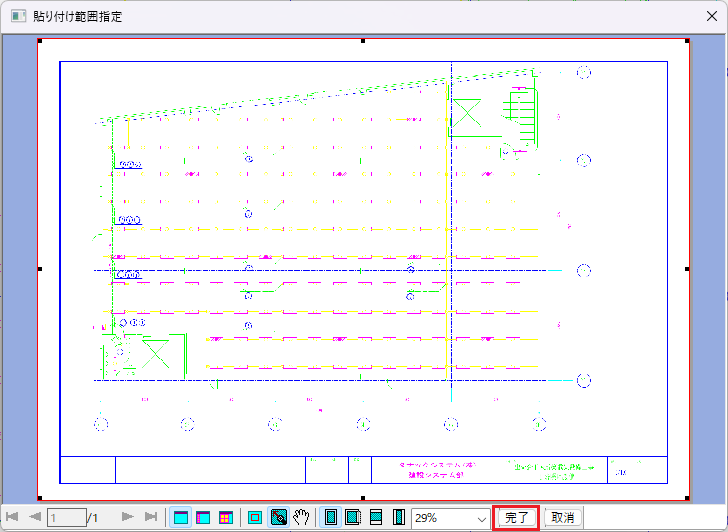The width and height of the screenshot is (728, 532).
Task: Click the right-middle selection handle
Action: coord(687,269)
